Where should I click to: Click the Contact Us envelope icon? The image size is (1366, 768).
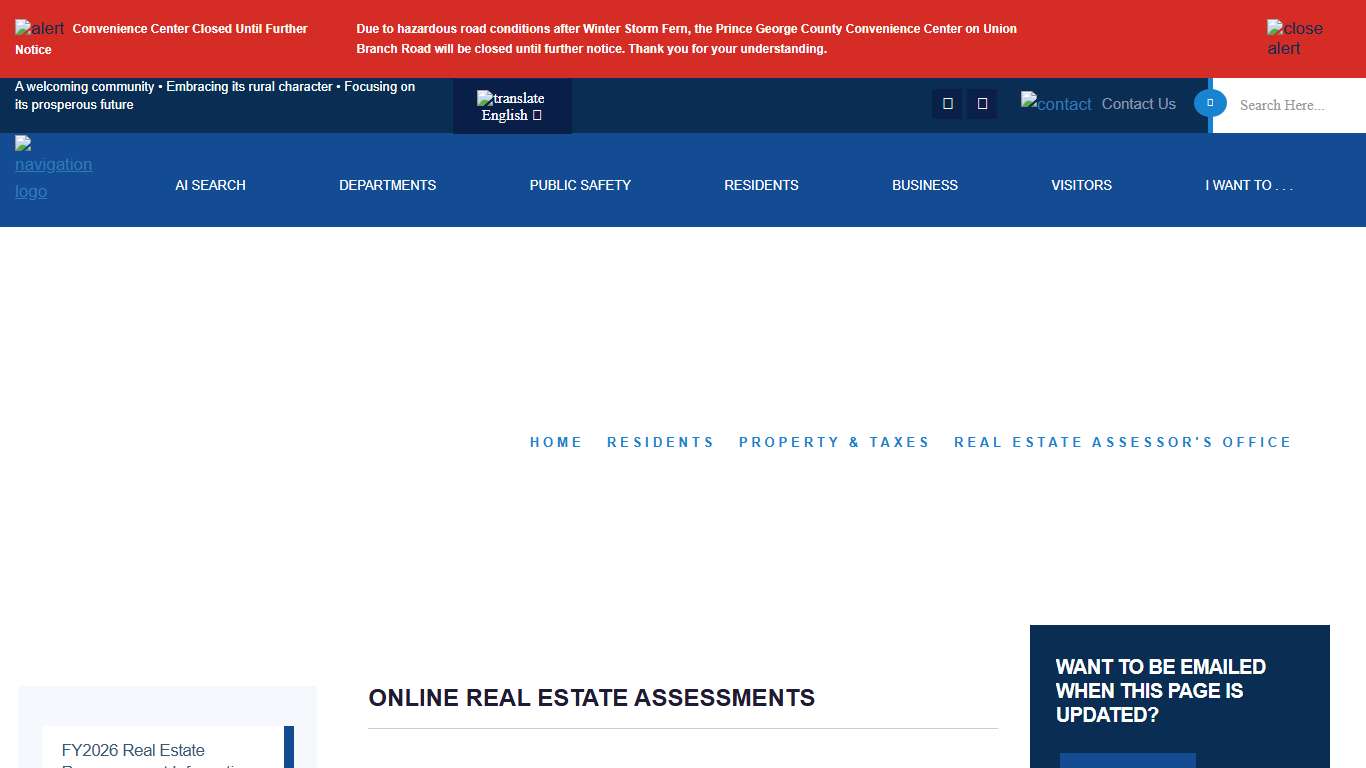point(1056,103)
